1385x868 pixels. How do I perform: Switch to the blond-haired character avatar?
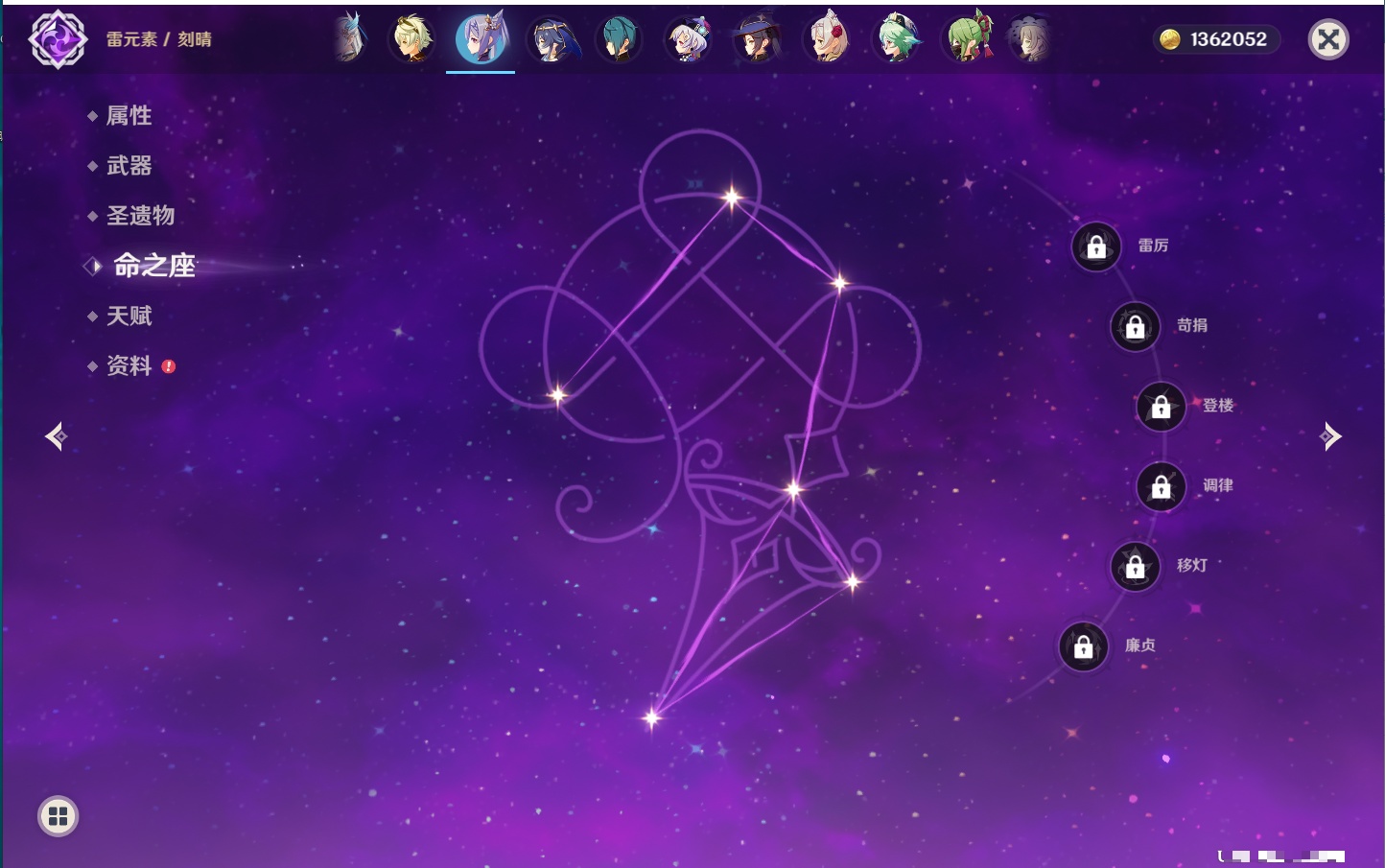coord(412,38)
